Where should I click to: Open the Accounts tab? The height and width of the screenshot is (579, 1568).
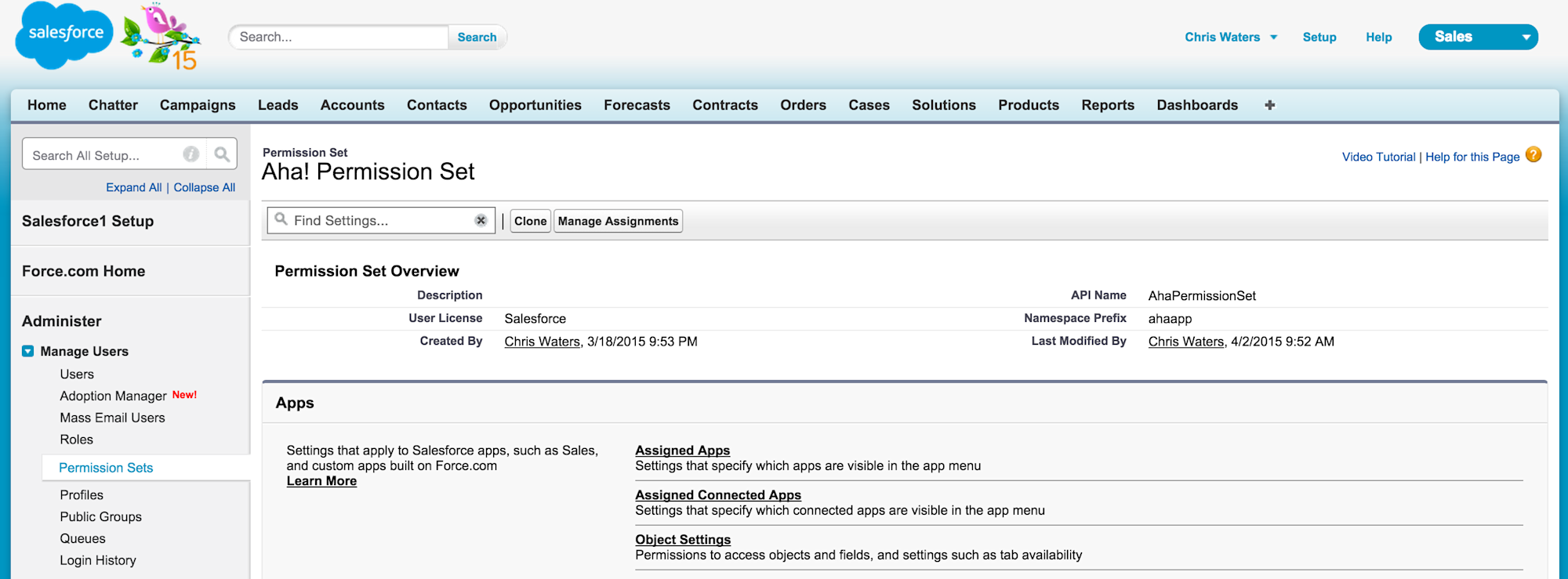point(353,105)
